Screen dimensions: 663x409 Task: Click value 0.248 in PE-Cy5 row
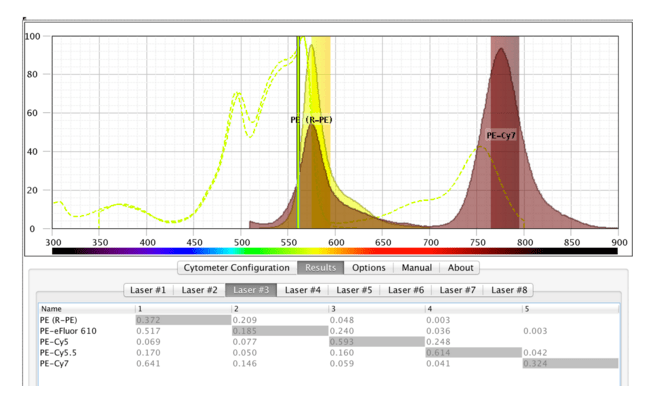pos(438,342)
